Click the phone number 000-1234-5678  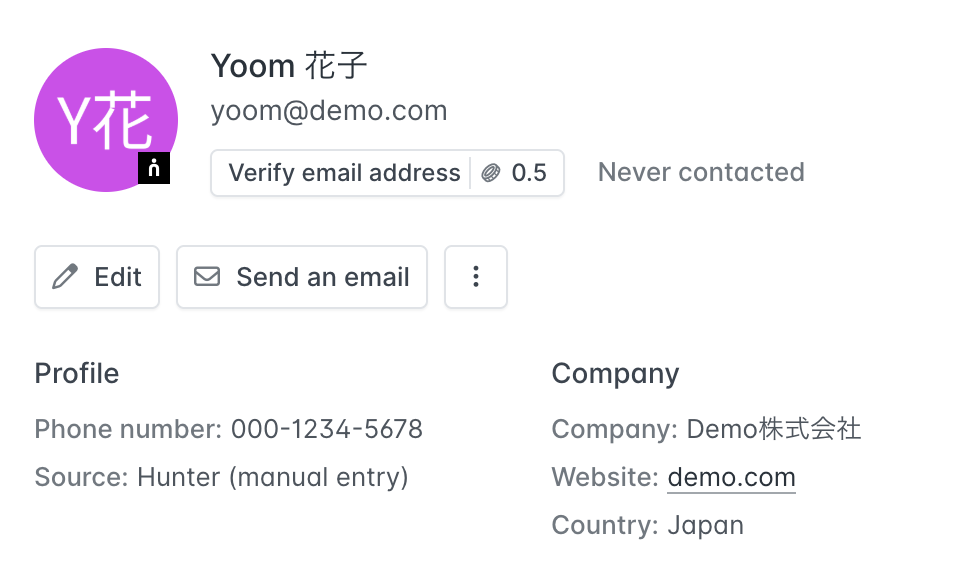click(x=326, y=429)
